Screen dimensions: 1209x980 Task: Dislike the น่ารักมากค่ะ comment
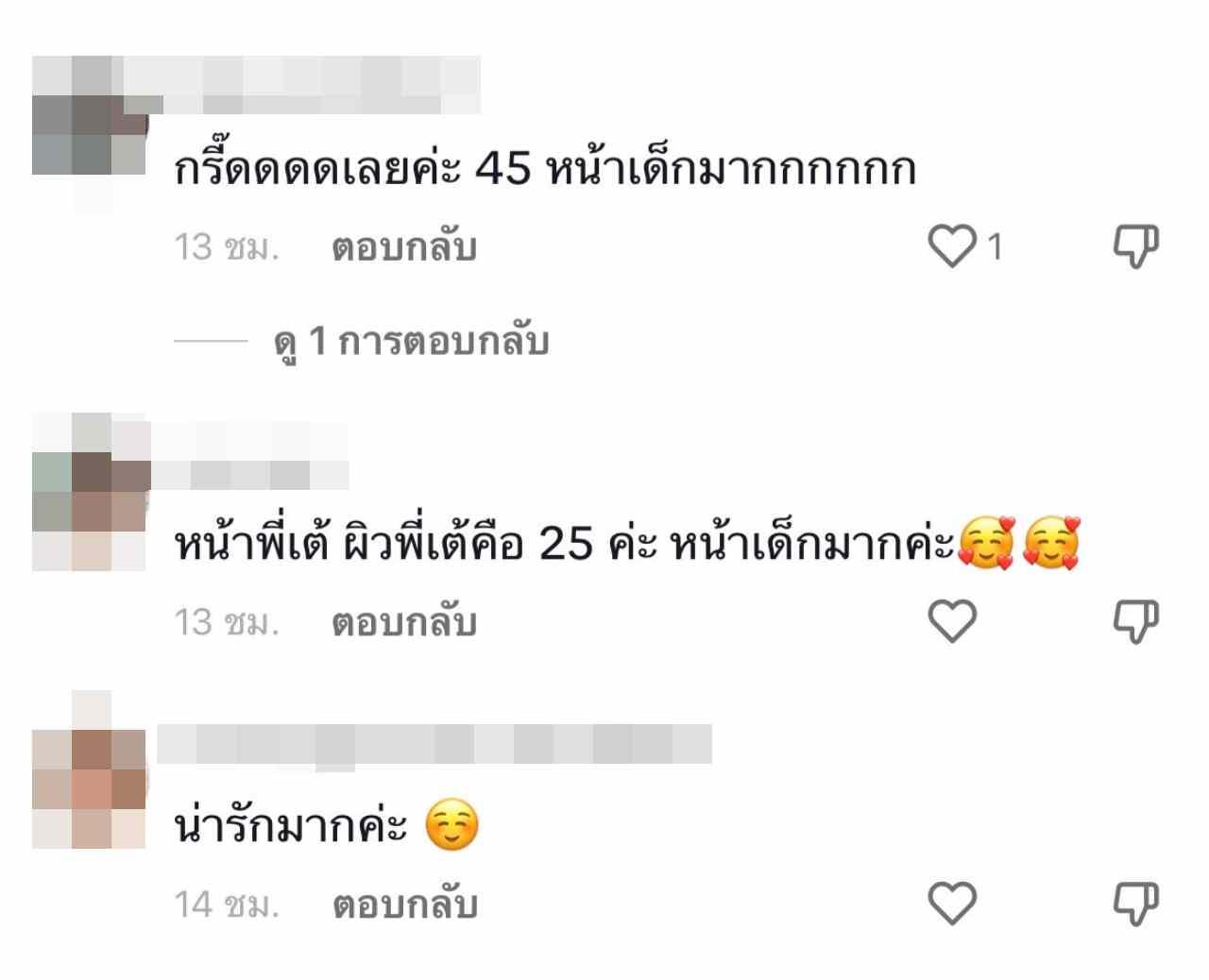click(1135, 903)
